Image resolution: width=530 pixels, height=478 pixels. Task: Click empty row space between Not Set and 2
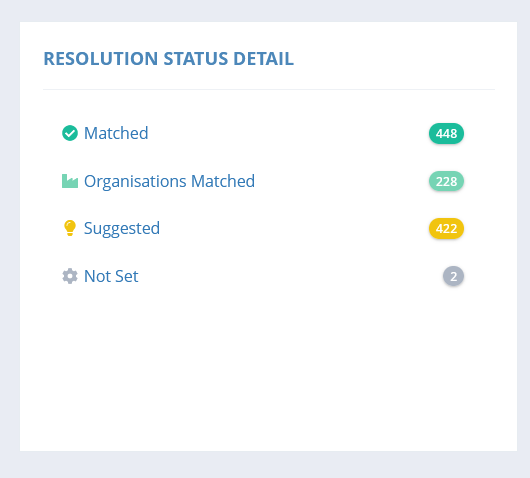291,276
